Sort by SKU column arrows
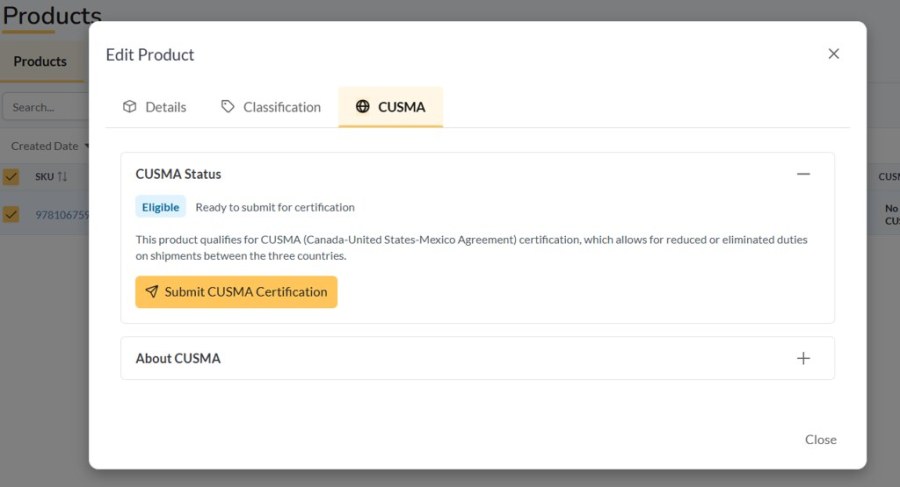The image size is (900, 487). (62, 176)
